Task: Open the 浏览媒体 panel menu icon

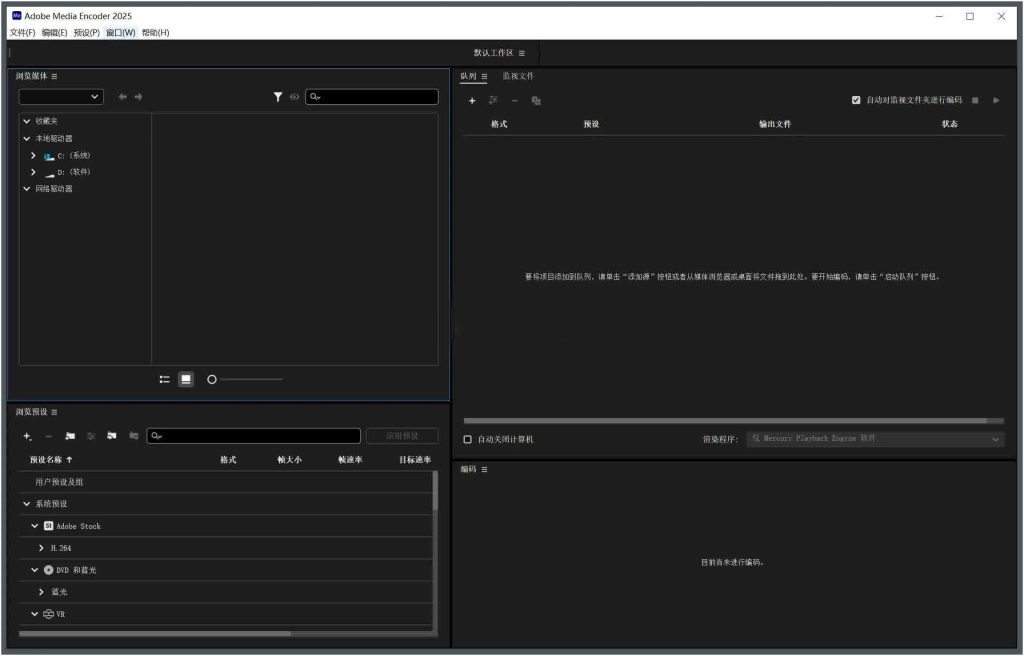Action: (x=54, y=76)
